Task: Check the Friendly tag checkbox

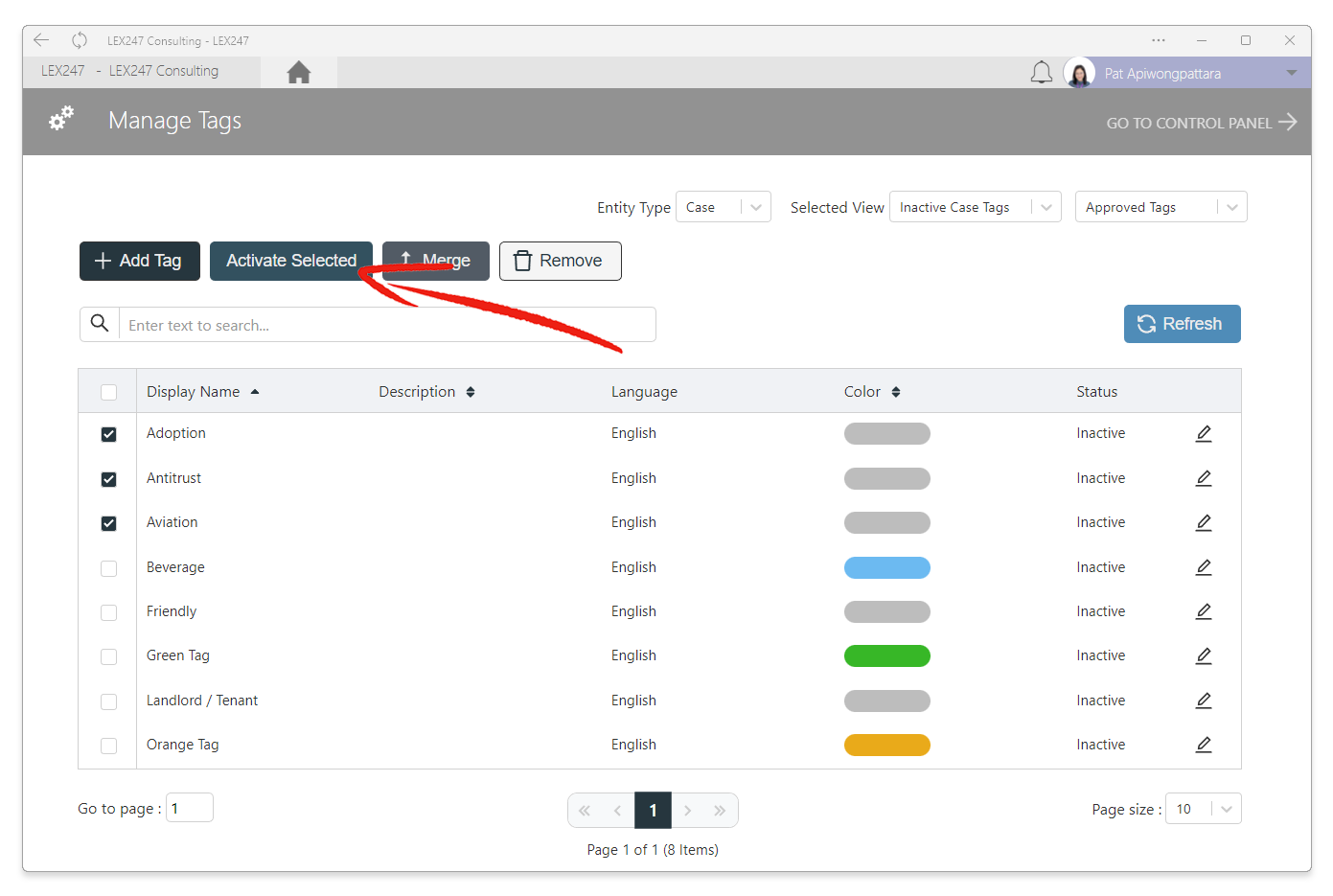Action: [x=108, y=612]
